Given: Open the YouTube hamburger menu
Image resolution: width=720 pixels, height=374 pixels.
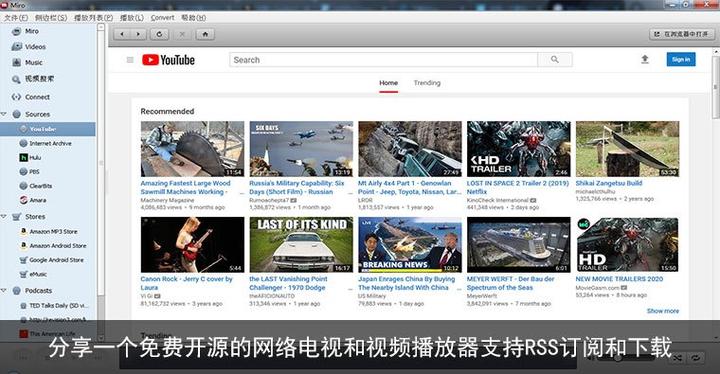Looking at the screenshot, I should (x=130, y=60).
